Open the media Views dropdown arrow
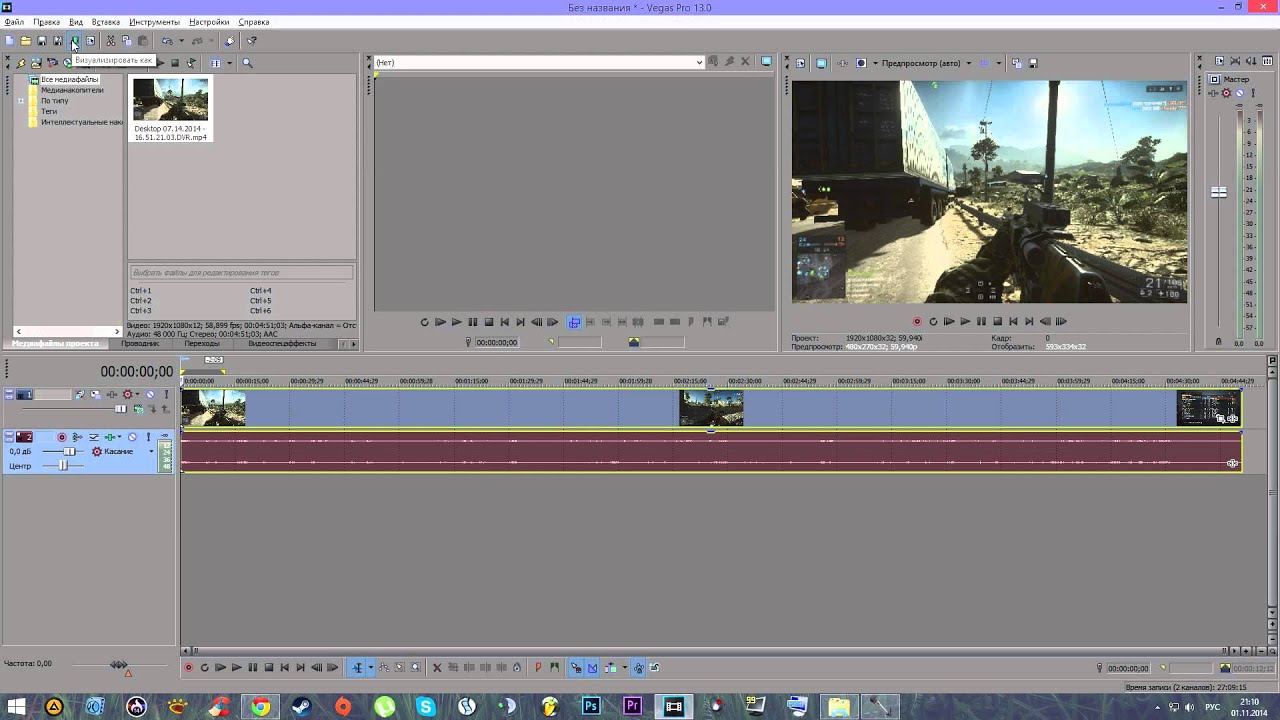This screenshot has height=720, width=1280. point(230,63)
